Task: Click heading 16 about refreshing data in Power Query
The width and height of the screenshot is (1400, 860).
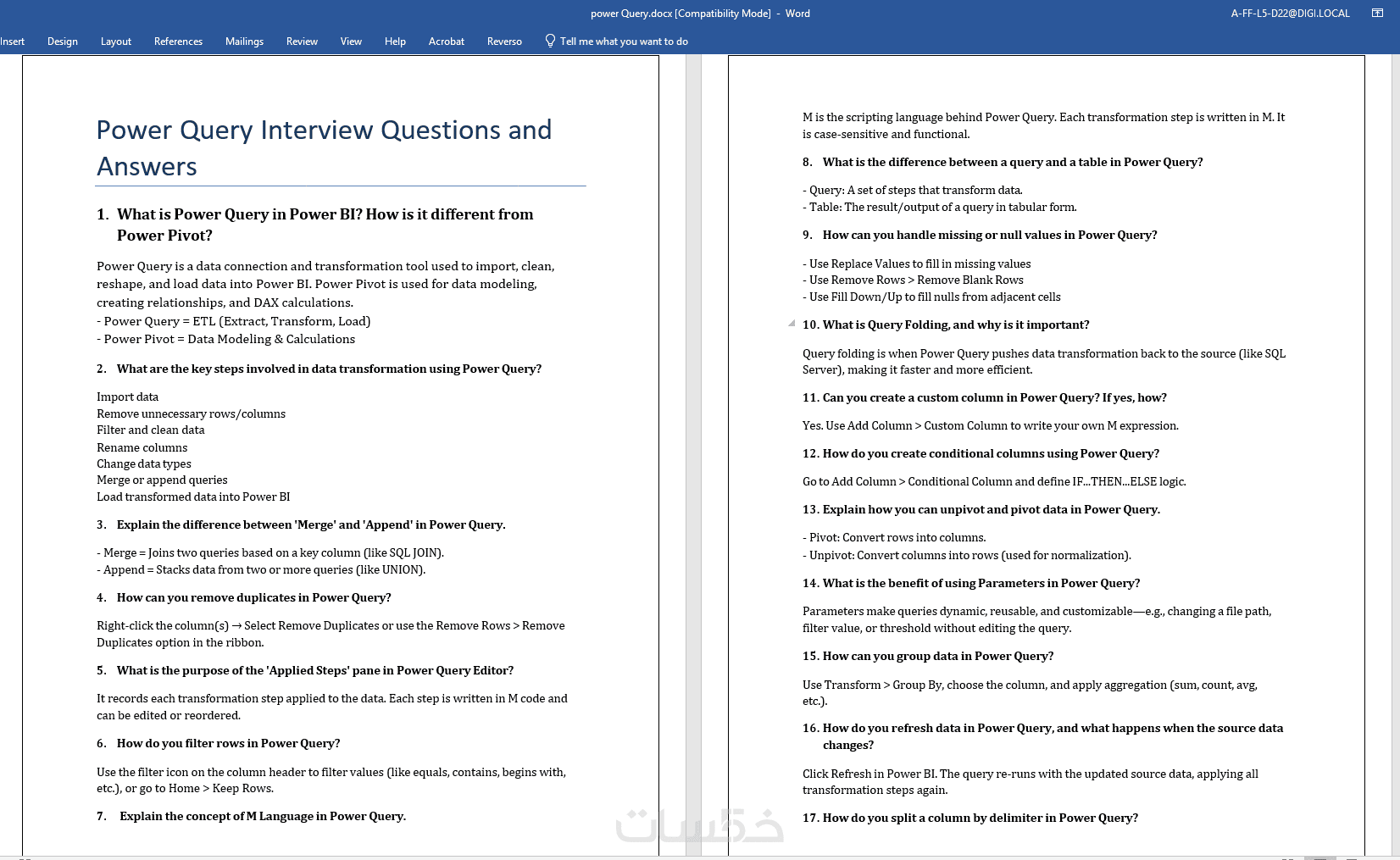Action: click(x=1043, y=736)
